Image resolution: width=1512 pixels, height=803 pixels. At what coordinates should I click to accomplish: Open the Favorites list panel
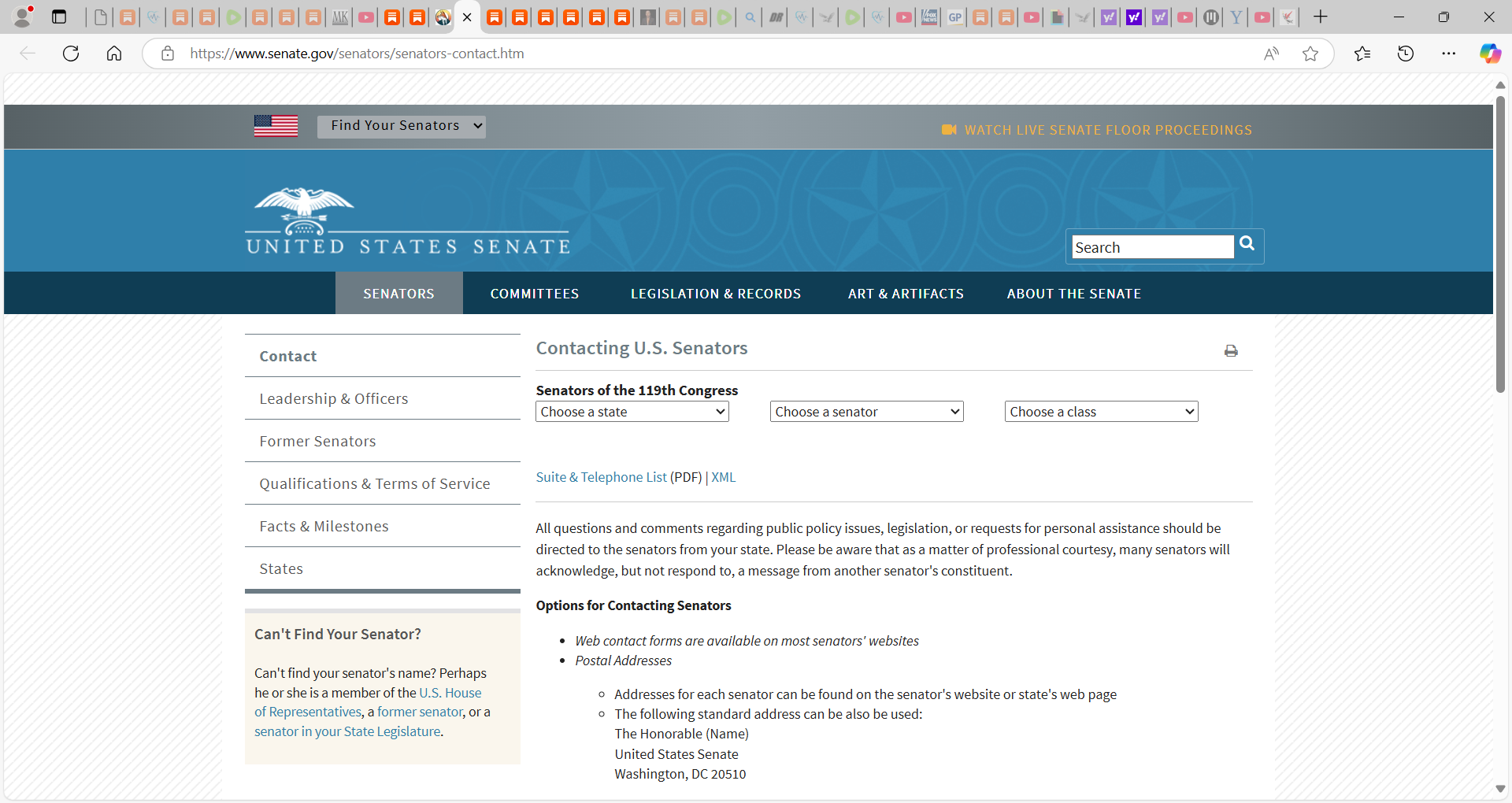[1362, 54]
